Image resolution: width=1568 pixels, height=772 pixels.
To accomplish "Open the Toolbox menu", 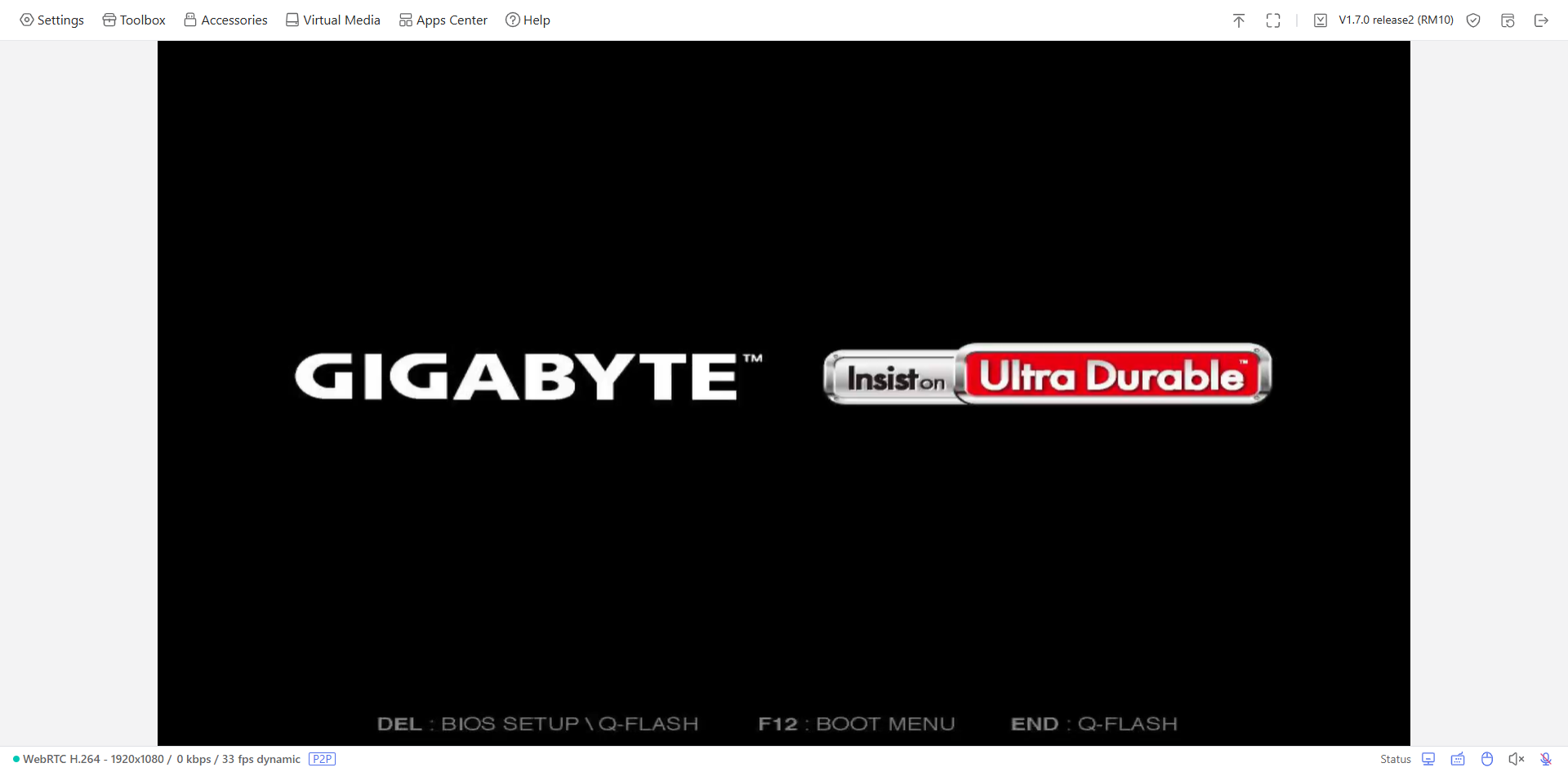I will coord(133,20).
